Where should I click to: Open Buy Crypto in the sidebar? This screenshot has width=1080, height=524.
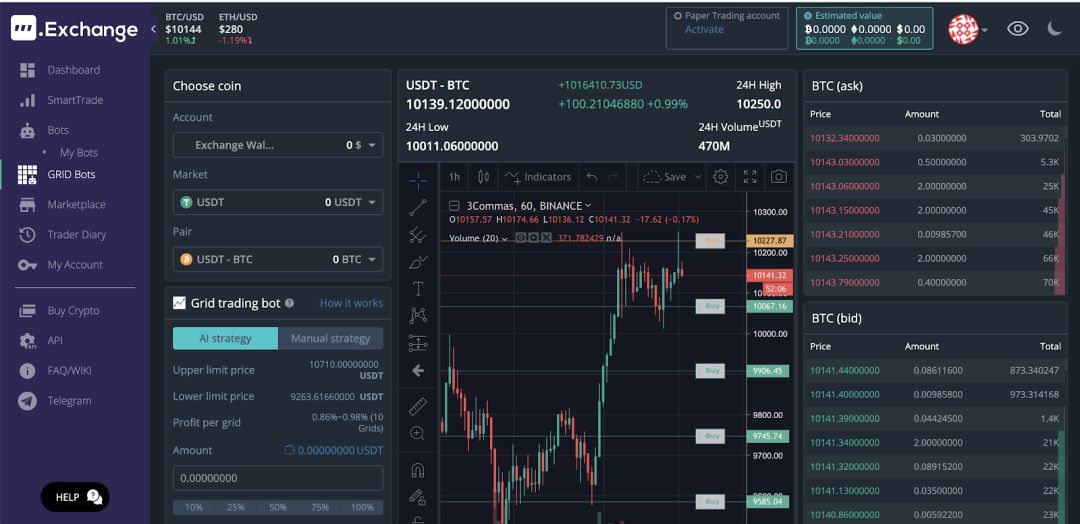59,311
